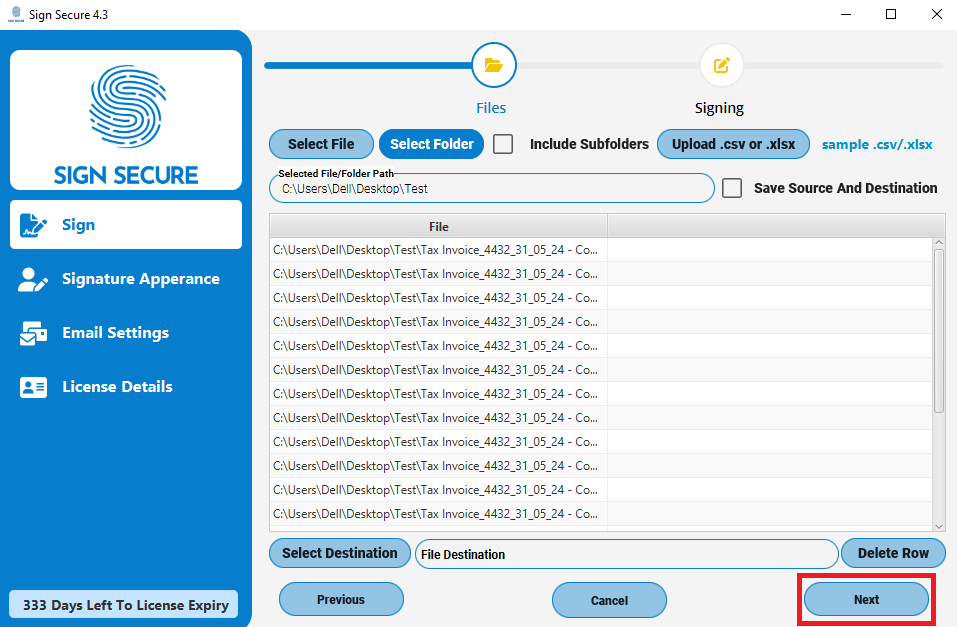Open the Sign section in sidebar
Viewport: 957px width, 627px height.
click(126, 225)
